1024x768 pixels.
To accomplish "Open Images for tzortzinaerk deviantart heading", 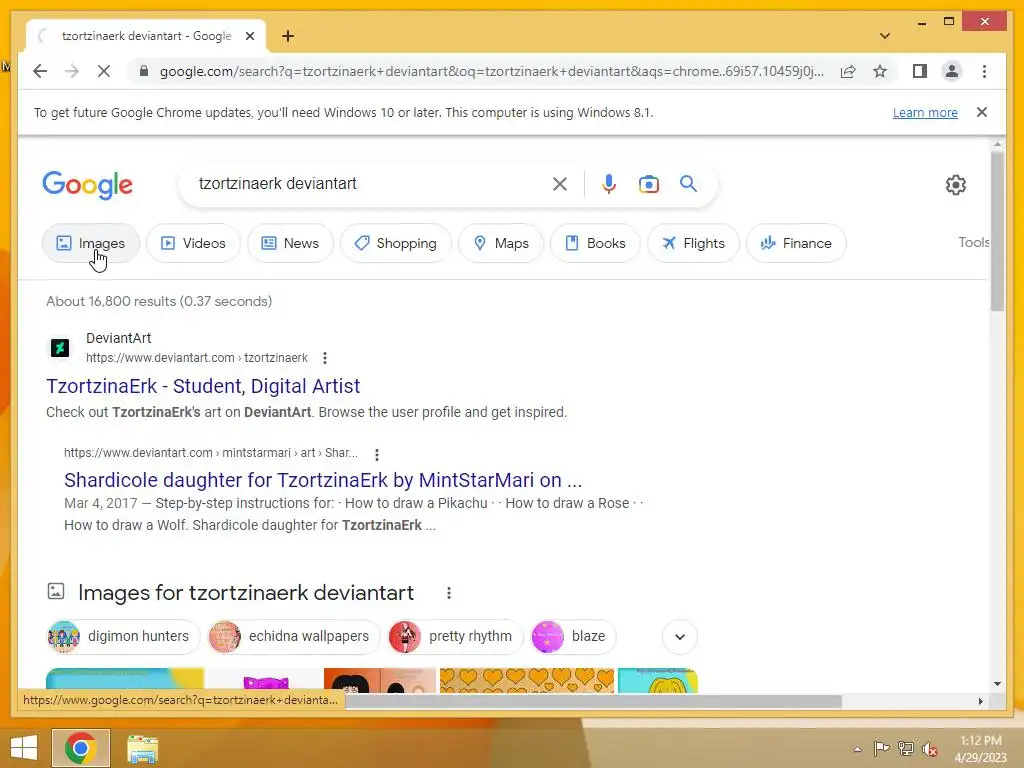I will (246, 592).
